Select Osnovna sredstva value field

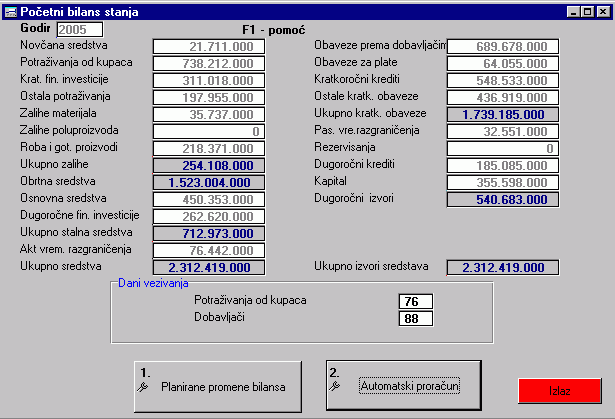point(209,199)
